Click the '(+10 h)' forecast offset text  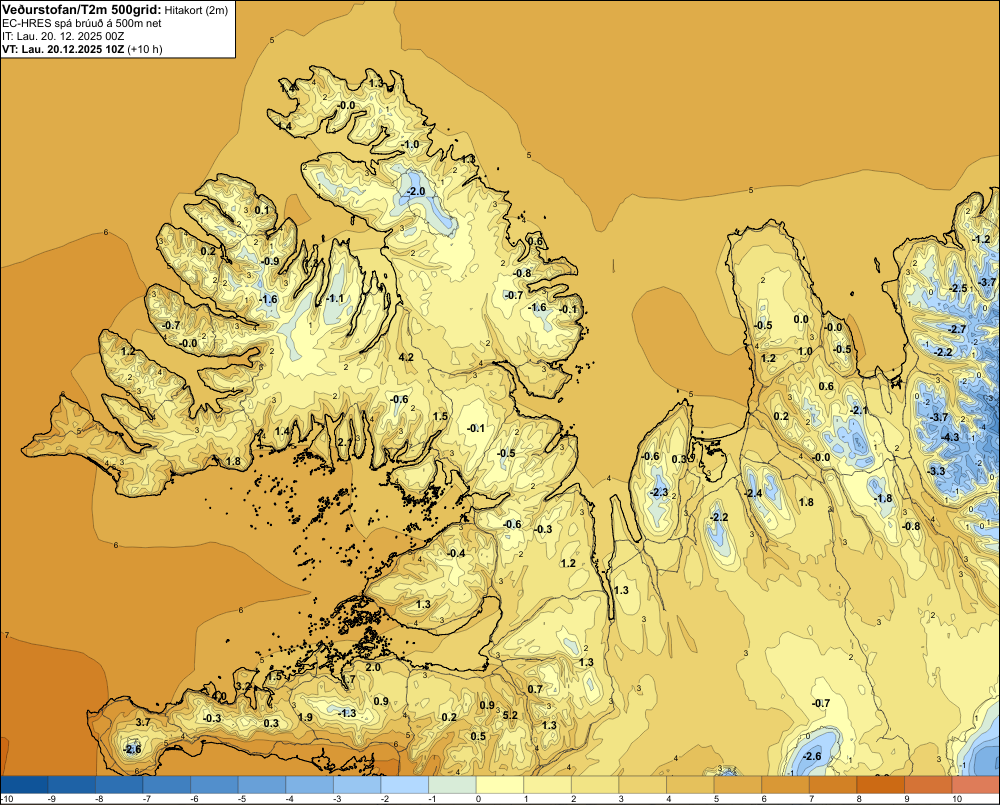[145, 49]
